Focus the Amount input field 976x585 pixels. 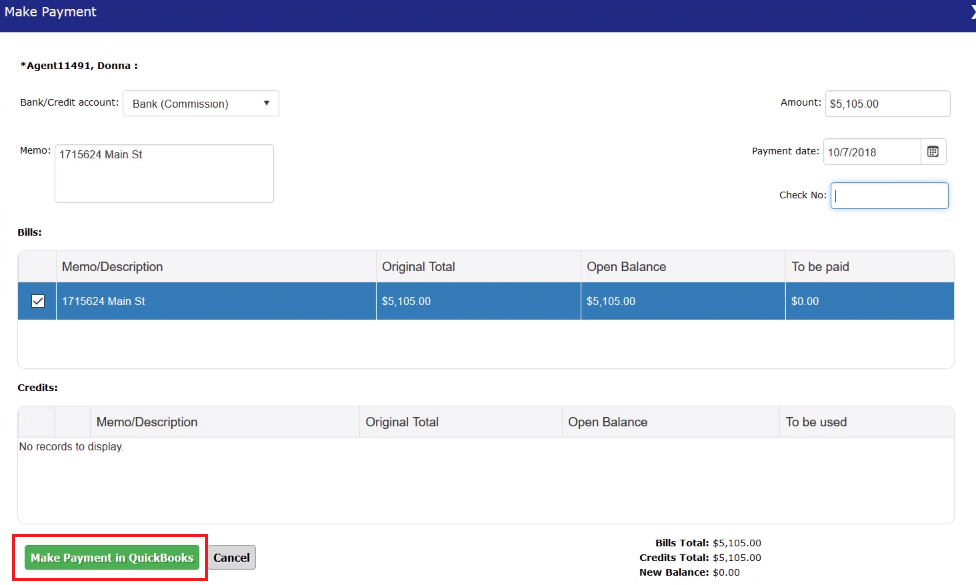(887, 104)
